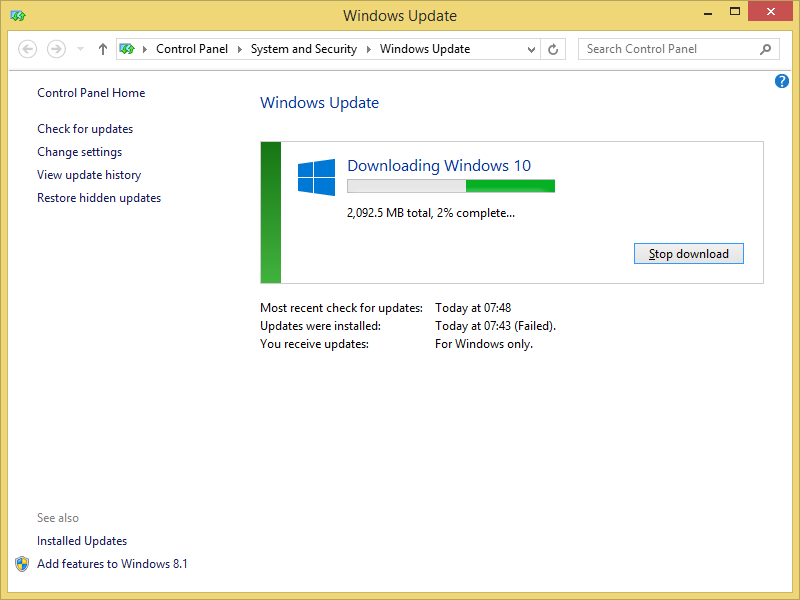
Task: Click '2,092.5 MB total, 2% complete' text
Action: pyautogui.click(x=431, y=213)
